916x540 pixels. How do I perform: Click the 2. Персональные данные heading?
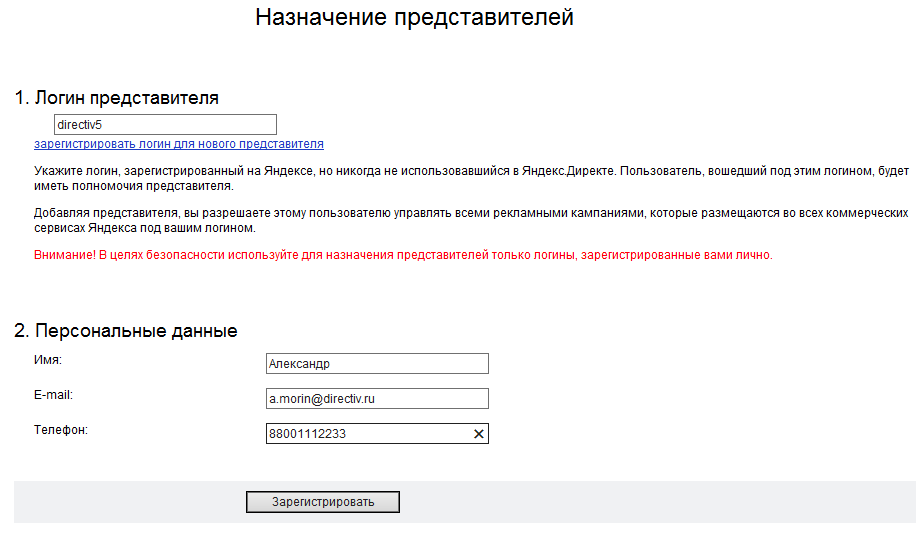point(126,331)
